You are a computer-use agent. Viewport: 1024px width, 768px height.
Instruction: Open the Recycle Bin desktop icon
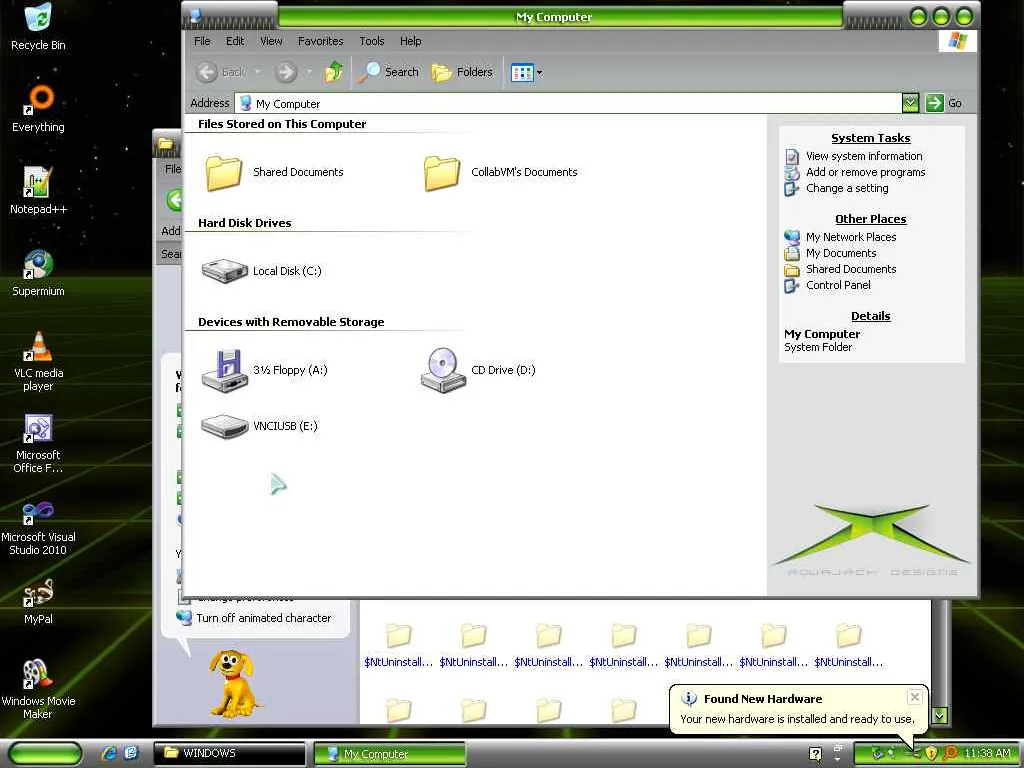tap(38, 27)
